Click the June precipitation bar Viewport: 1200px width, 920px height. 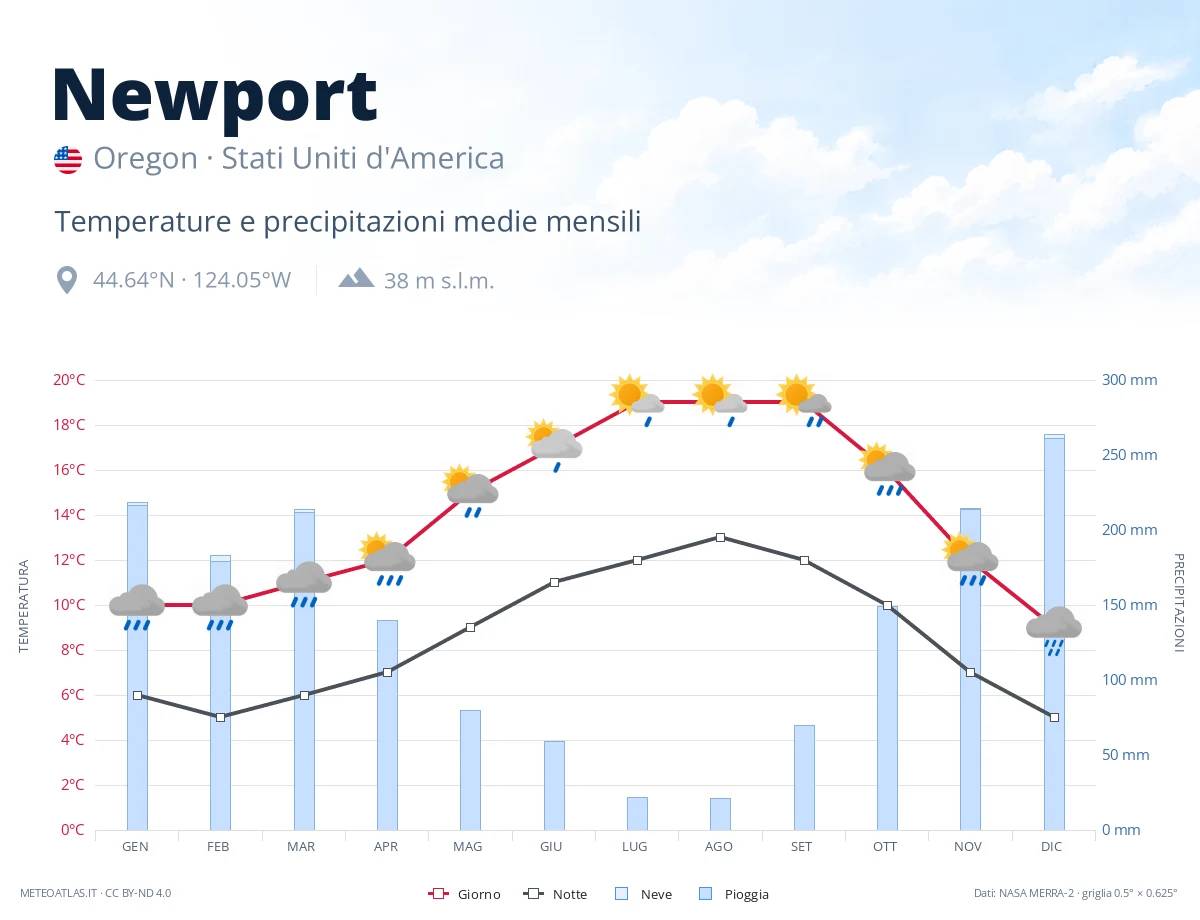click(554, 785)
